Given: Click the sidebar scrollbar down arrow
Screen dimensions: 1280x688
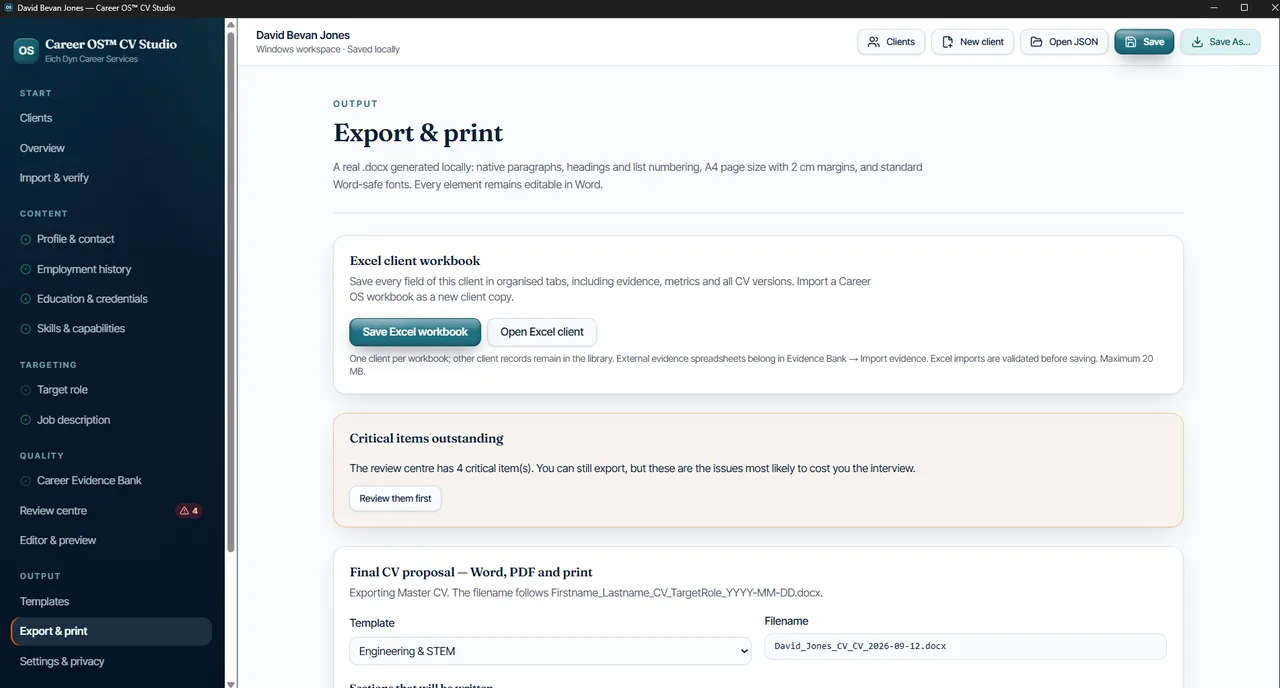Looking at the screenshot, I should pyautogui.click(x=231, y=683).
